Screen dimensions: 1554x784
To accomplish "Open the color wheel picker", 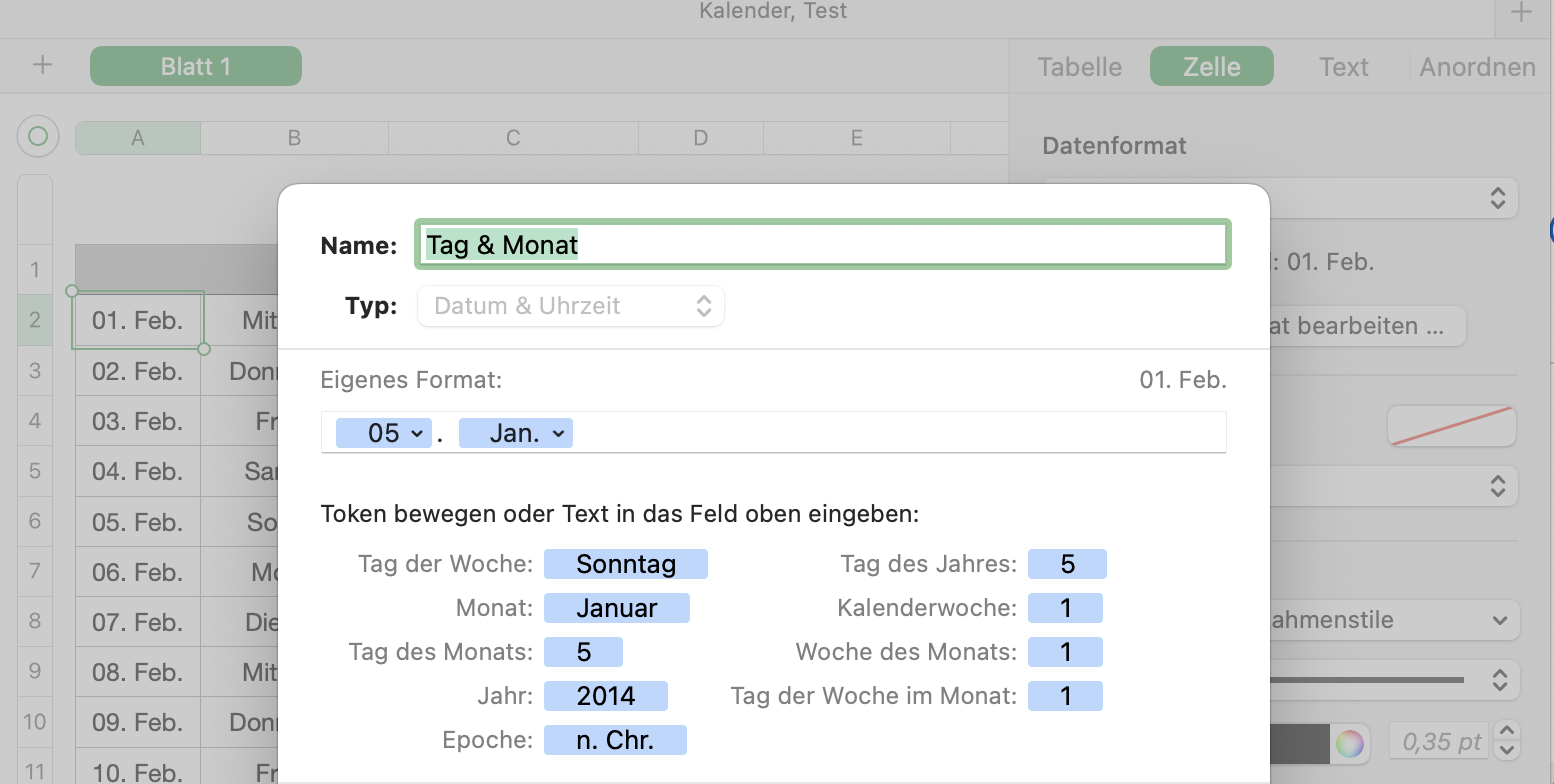I will coord(1349,743).
